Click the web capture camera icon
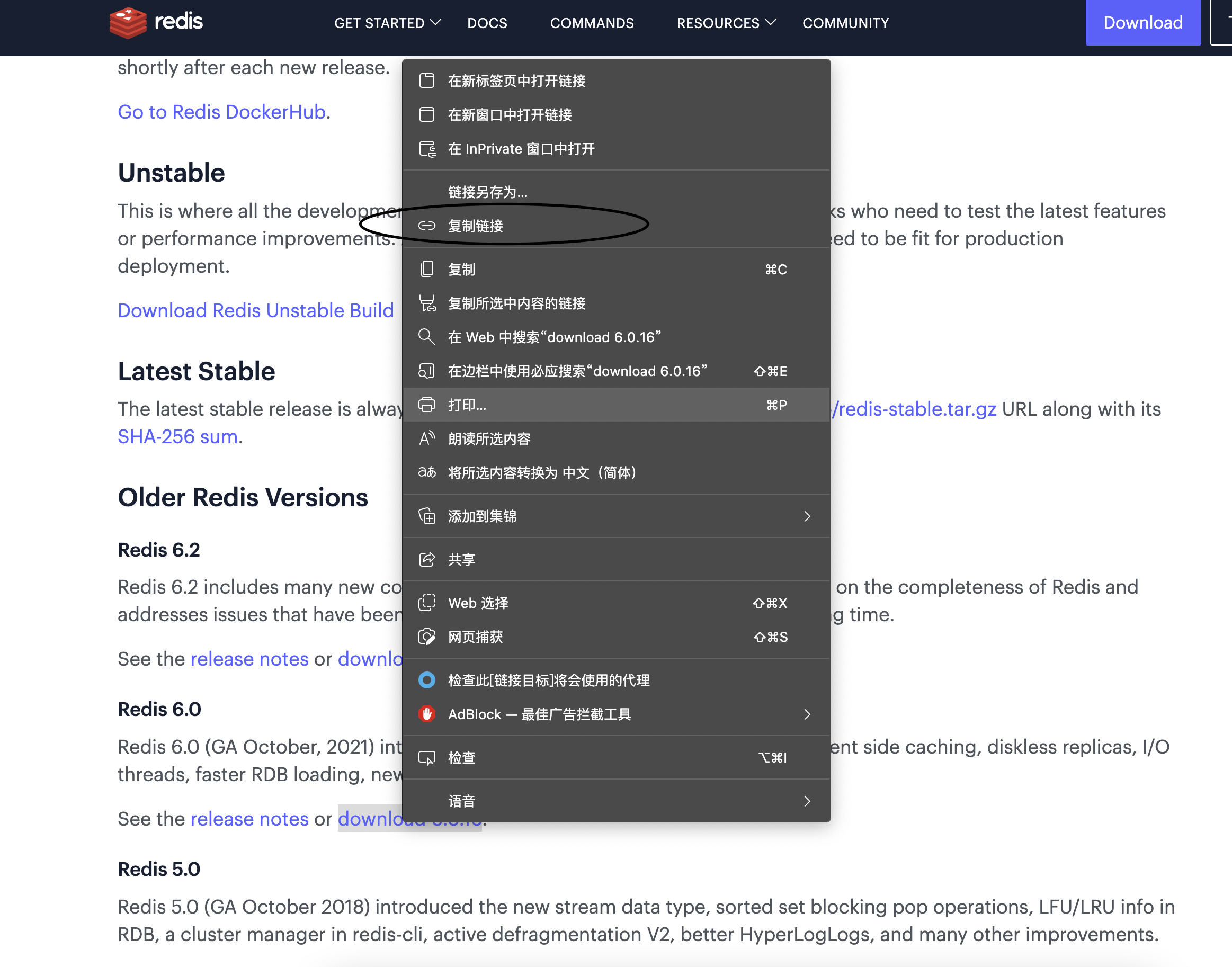1232x967 pixels. [x=426, y=637]
